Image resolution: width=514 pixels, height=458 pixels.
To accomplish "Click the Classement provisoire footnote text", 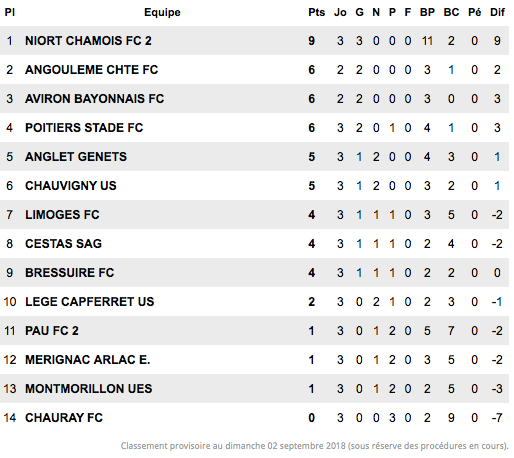I will (315, 446).
